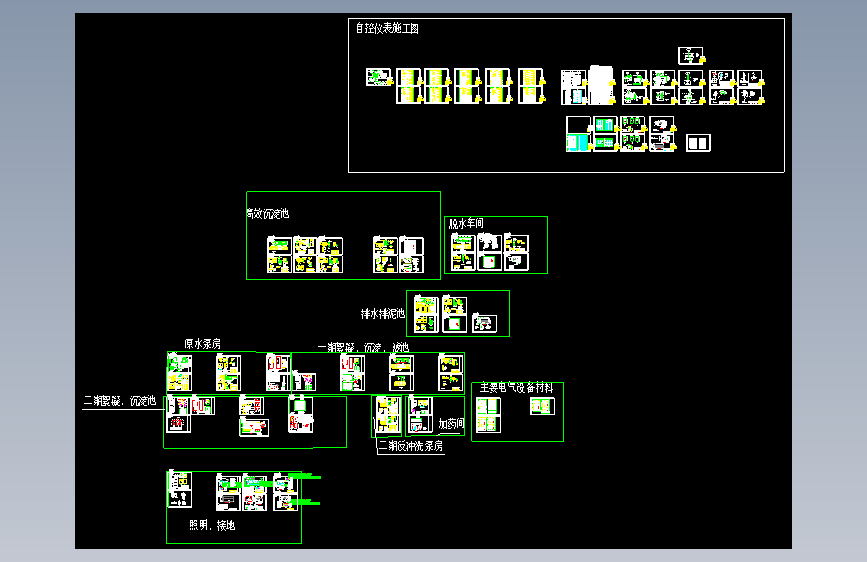Click the 加药间 label

pyautogui.click(x=451, y=424)
